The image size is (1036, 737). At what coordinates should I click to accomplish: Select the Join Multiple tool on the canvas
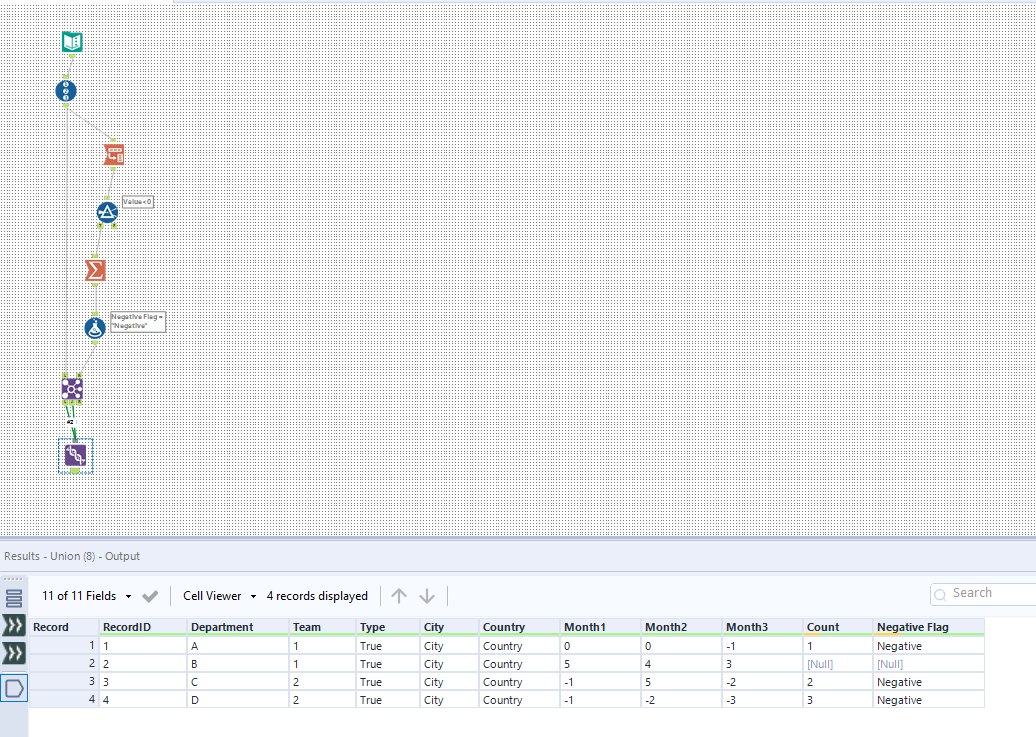click(x=71, y=387)
